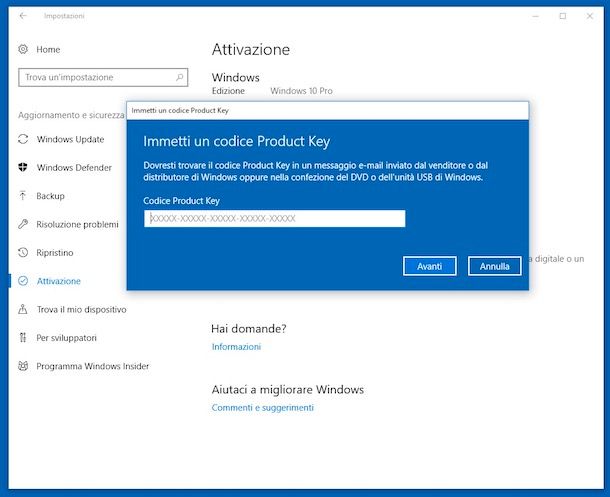The image size is (610, 497).
Task: Click the Trova un'impostazione search box
Action: [103, 77]
